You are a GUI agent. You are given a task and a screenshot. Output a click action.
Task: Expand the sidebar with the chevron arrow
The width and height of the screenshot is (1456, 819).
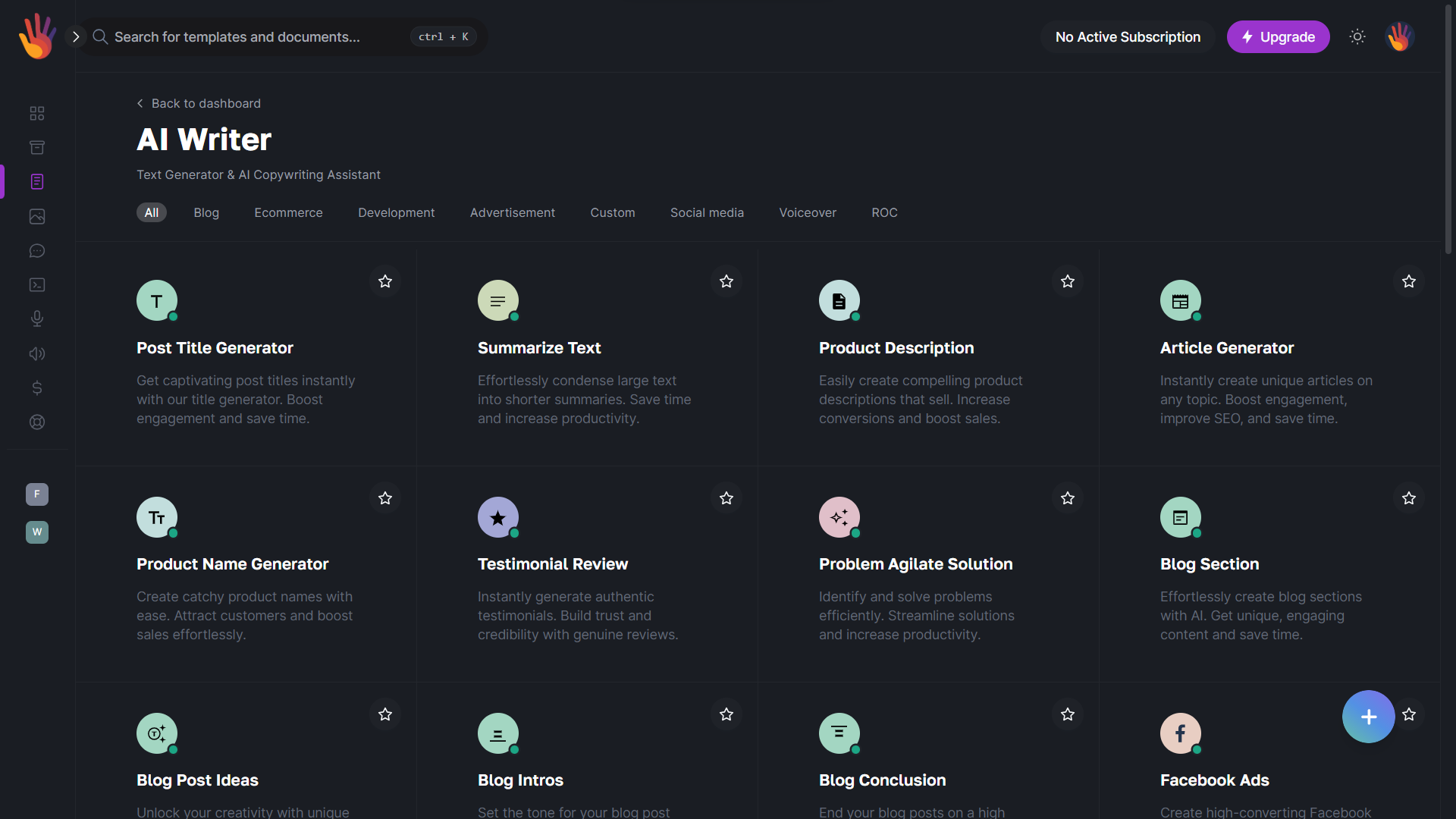point(76,36)
